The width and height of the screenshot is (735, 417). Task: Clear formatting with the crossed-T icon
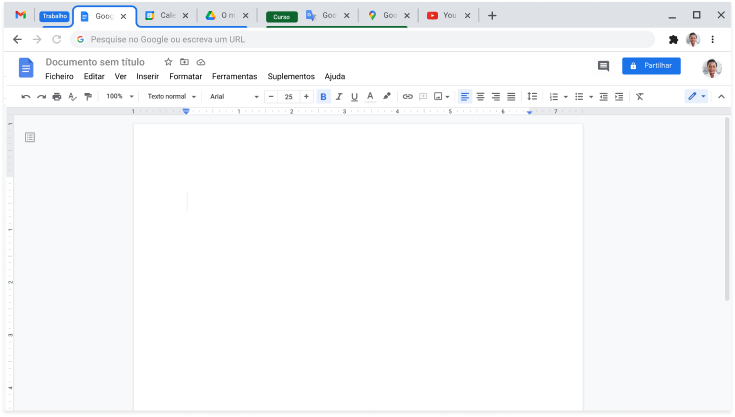639,97
